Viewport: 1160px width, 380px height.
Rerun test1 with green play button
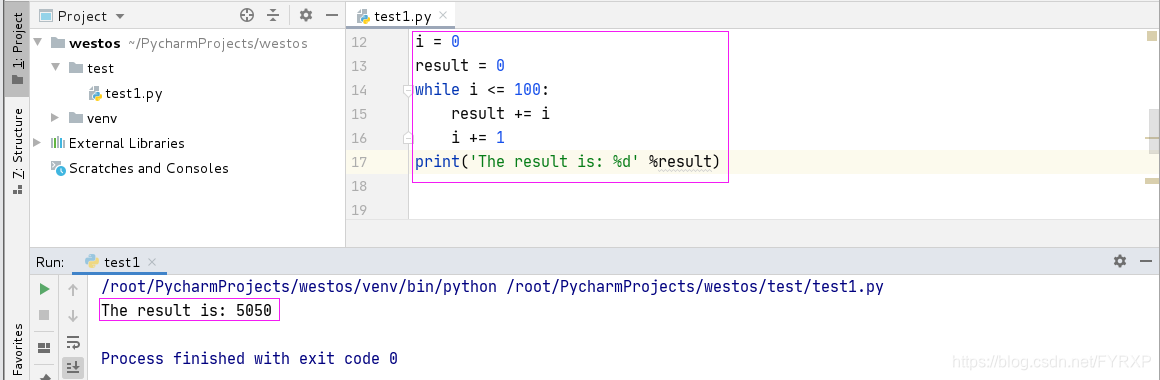tap(44, 289)
